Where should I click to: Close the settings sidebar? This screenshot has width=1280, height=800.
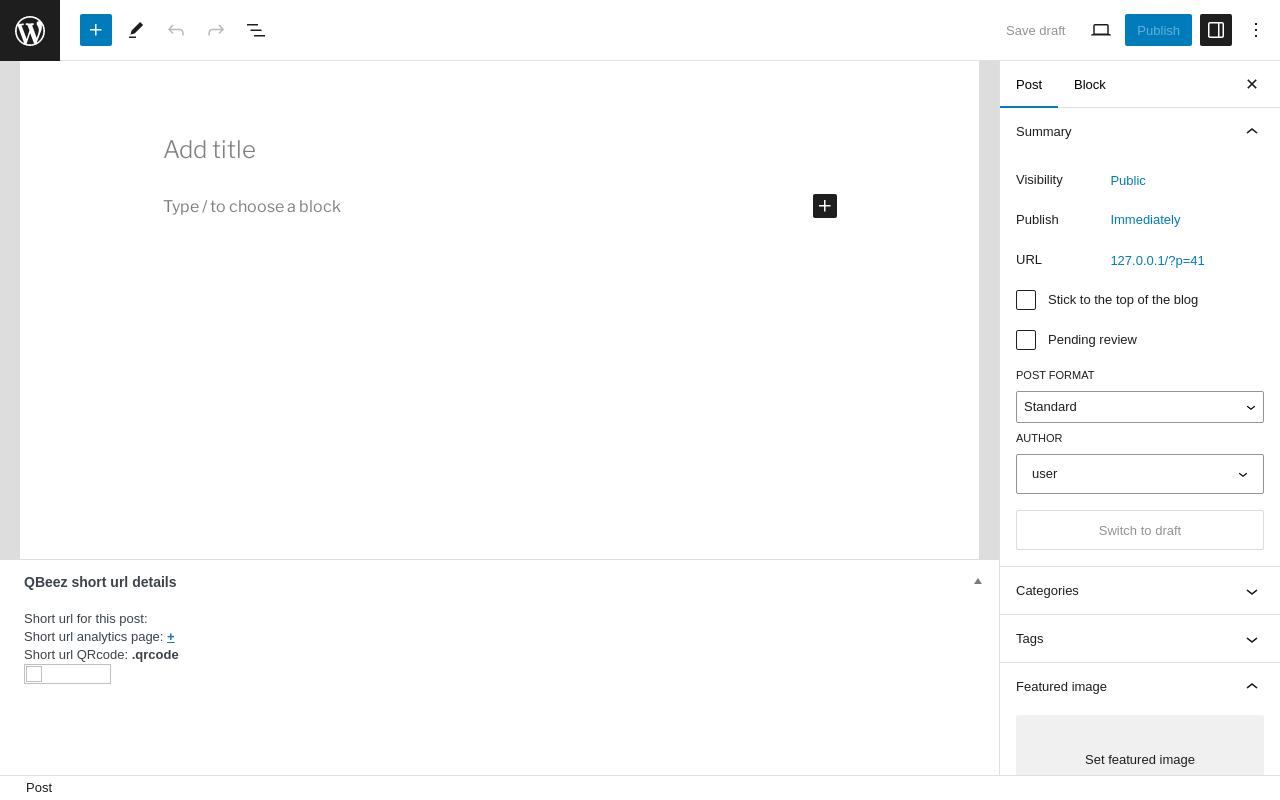pos(1252,84)
